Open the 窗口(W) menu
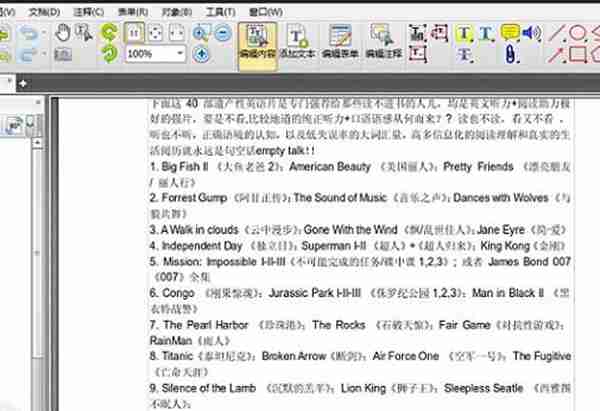 [x=266, y=12]
